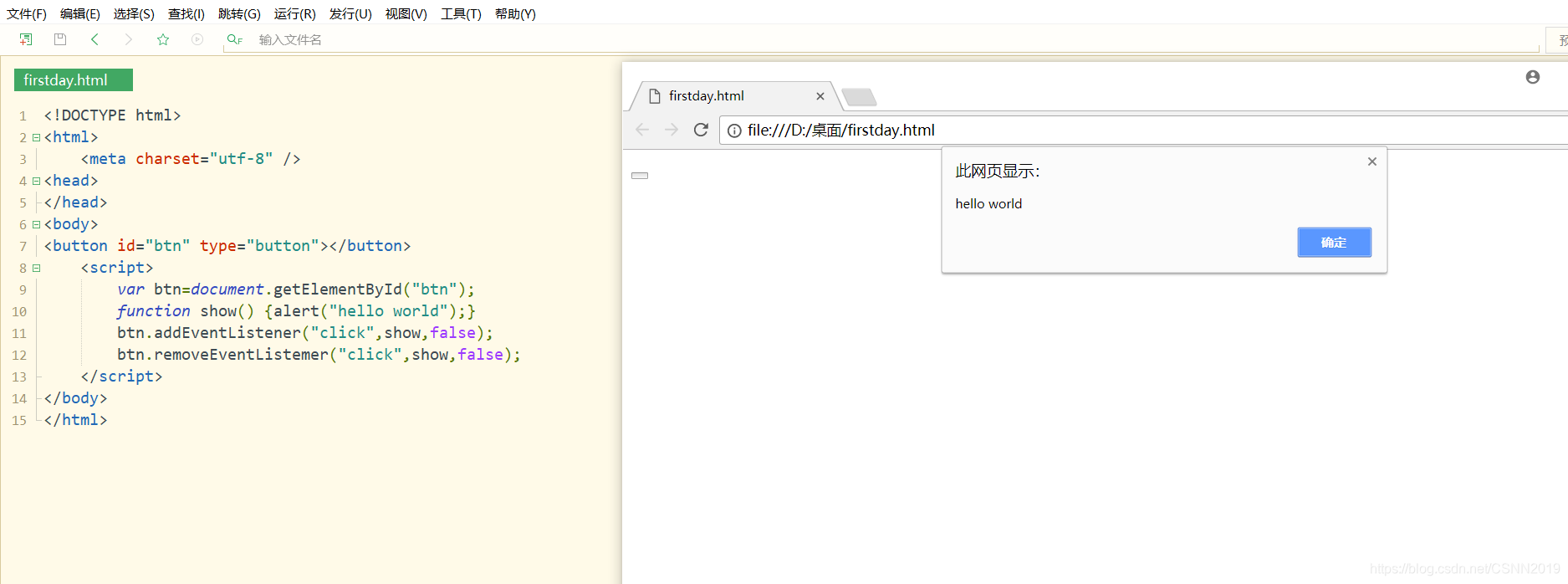Open the 编辑(E) menu
Image resolution: width=1568 pixels, height=584 pixels.
pyautogui.click(x=80, y=14)
